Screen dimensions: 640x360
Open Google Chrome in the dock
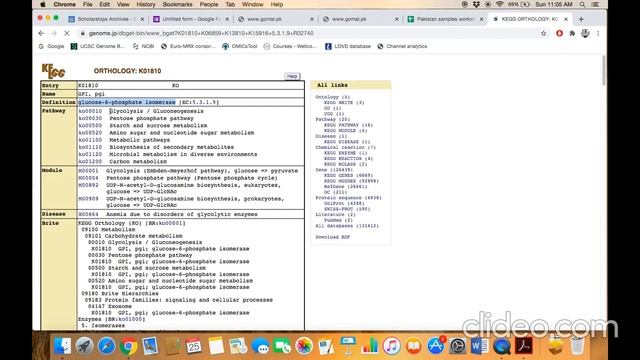129,346
